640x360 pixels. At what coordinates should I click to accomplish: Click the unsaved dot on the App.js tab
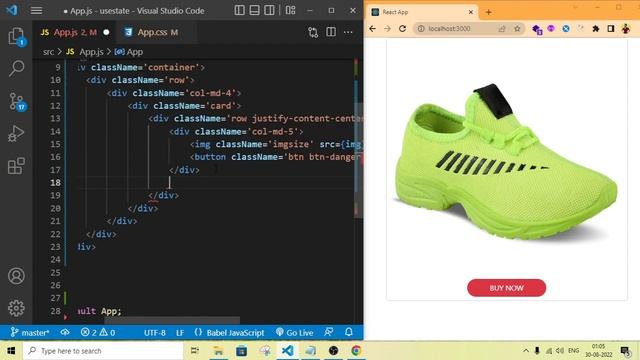click(106, 32)
